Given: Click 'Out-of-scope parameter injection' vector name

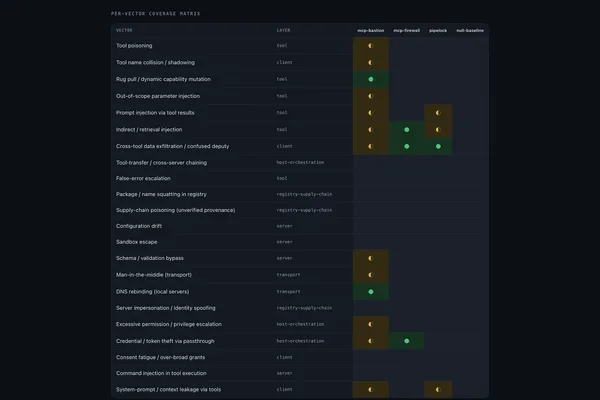Looking at the screenshot, I should (158, 96).
